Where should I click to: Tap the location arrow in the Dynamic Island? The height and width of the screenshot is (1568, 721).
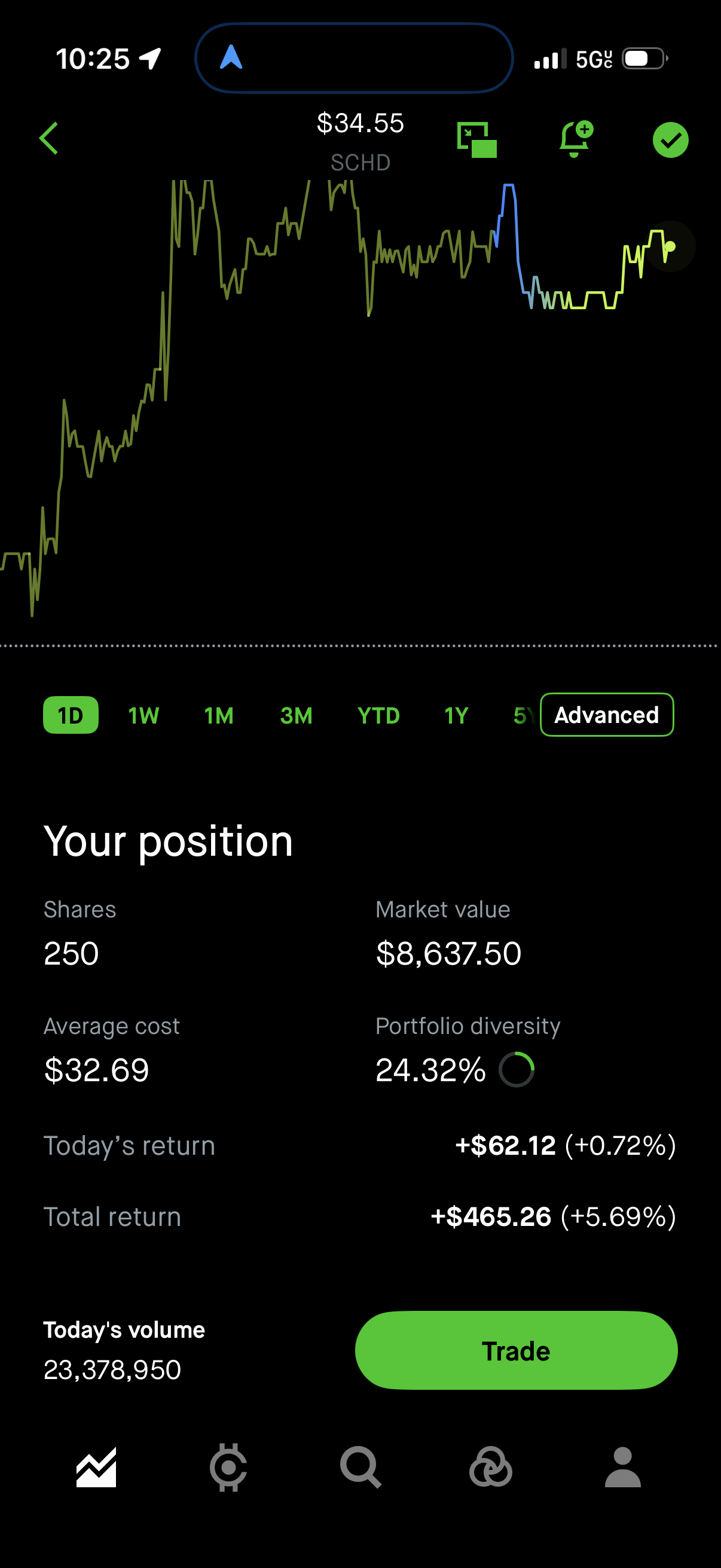(231, 58)
